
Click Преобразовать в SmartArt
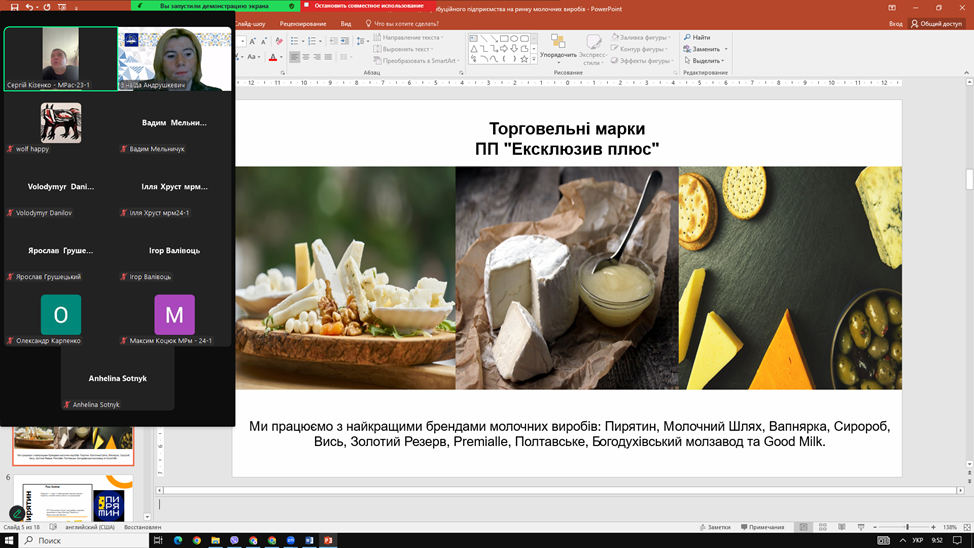[x=416, y=61]
